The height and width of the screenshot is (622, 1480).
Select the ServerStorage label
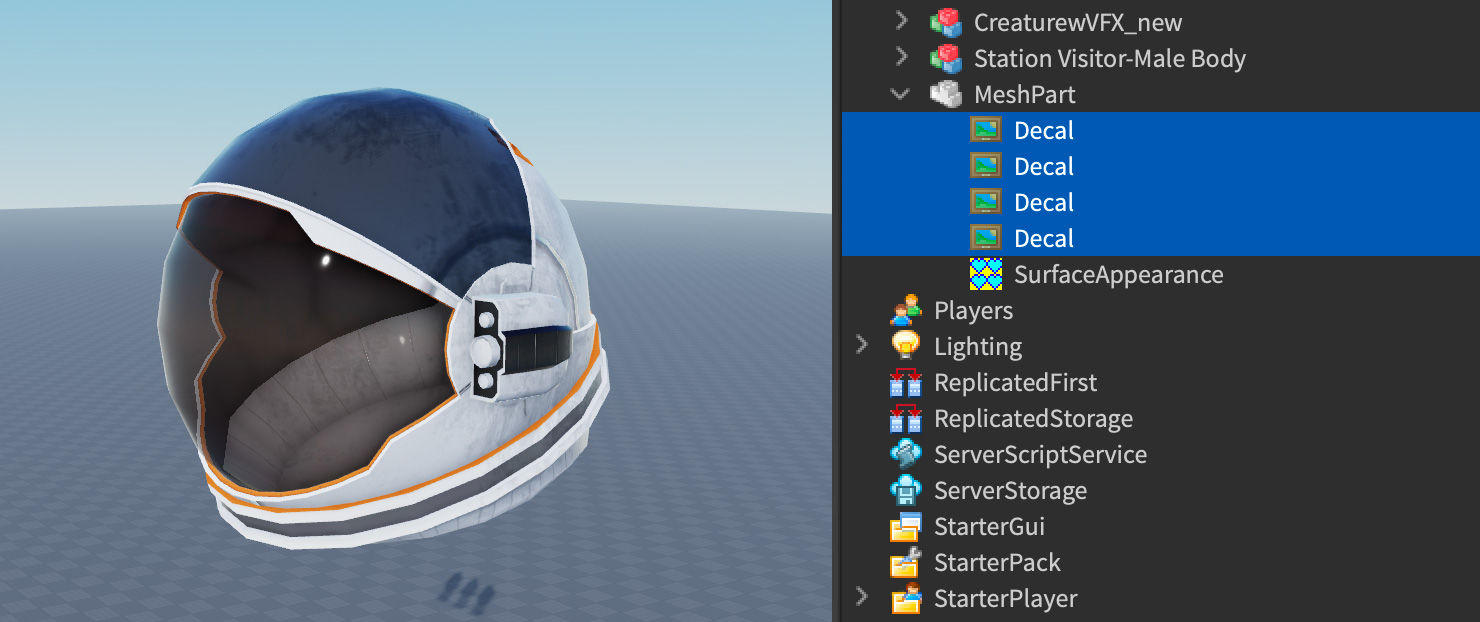coord(1010,490)
